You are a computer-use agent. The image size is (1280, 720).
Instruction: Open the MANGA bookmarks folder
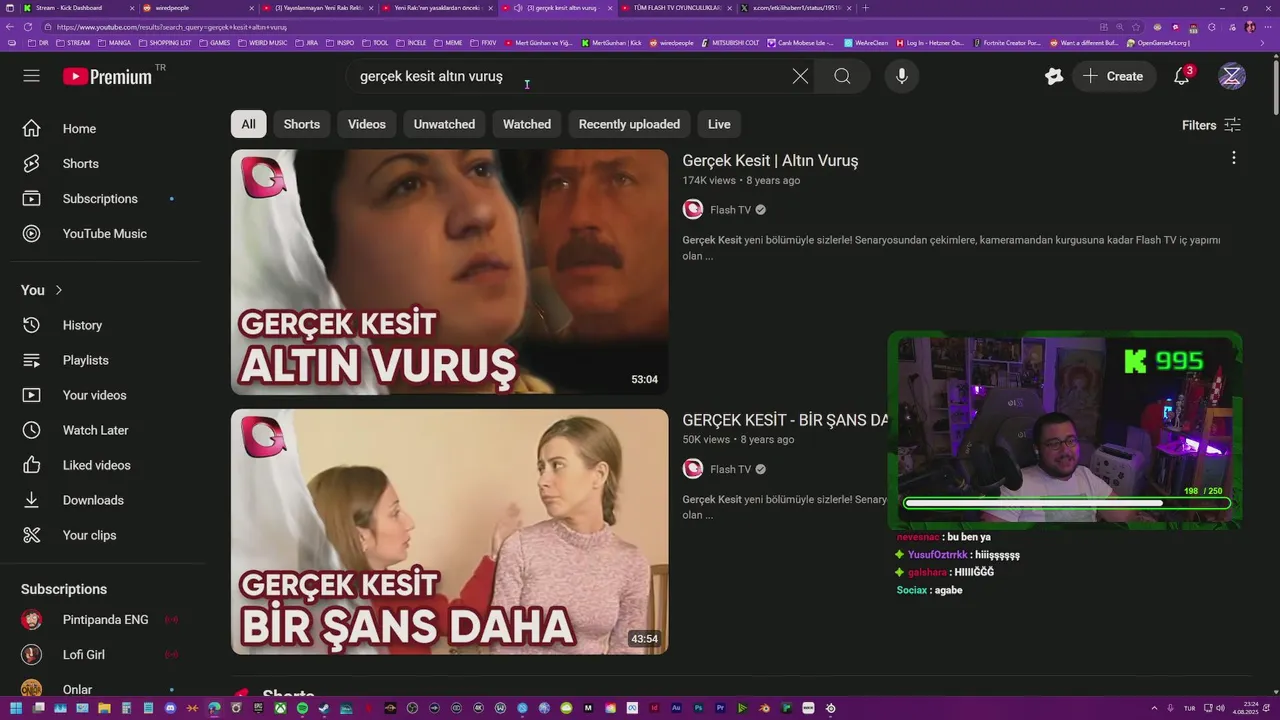pos(115,43)
